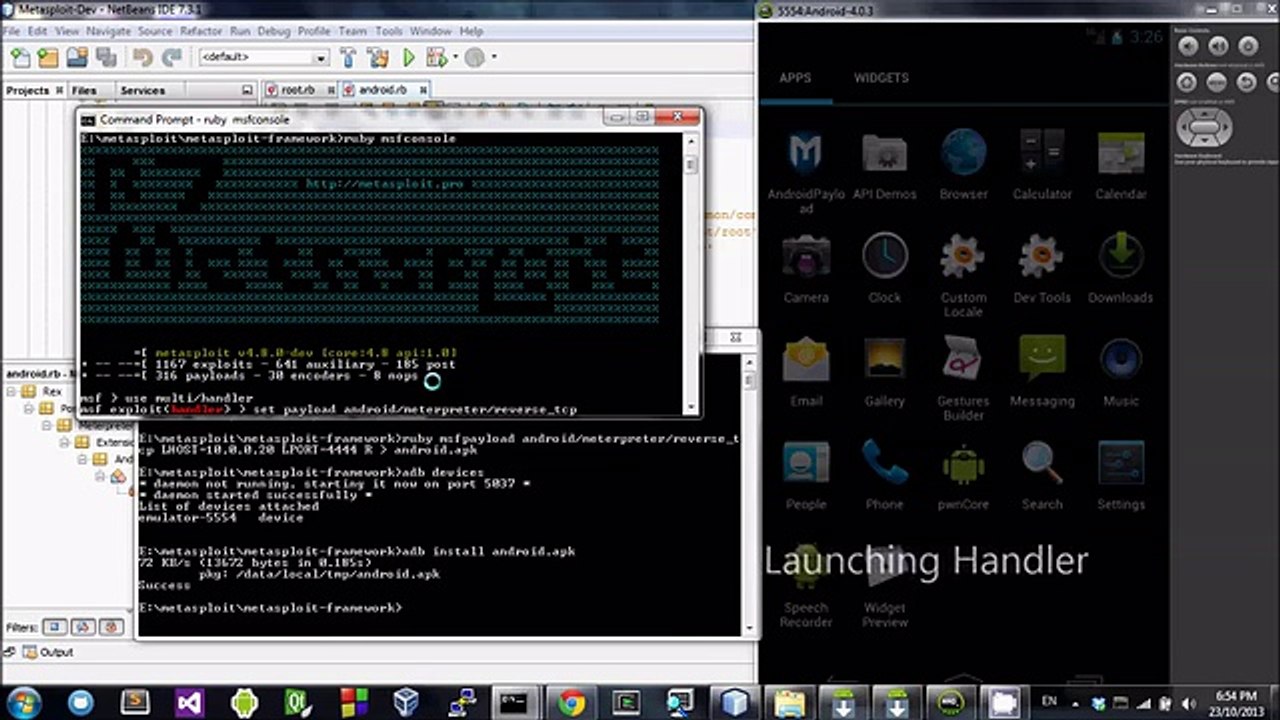
Task: Open the <default> configuration dropdown
Action: (264, 58)
